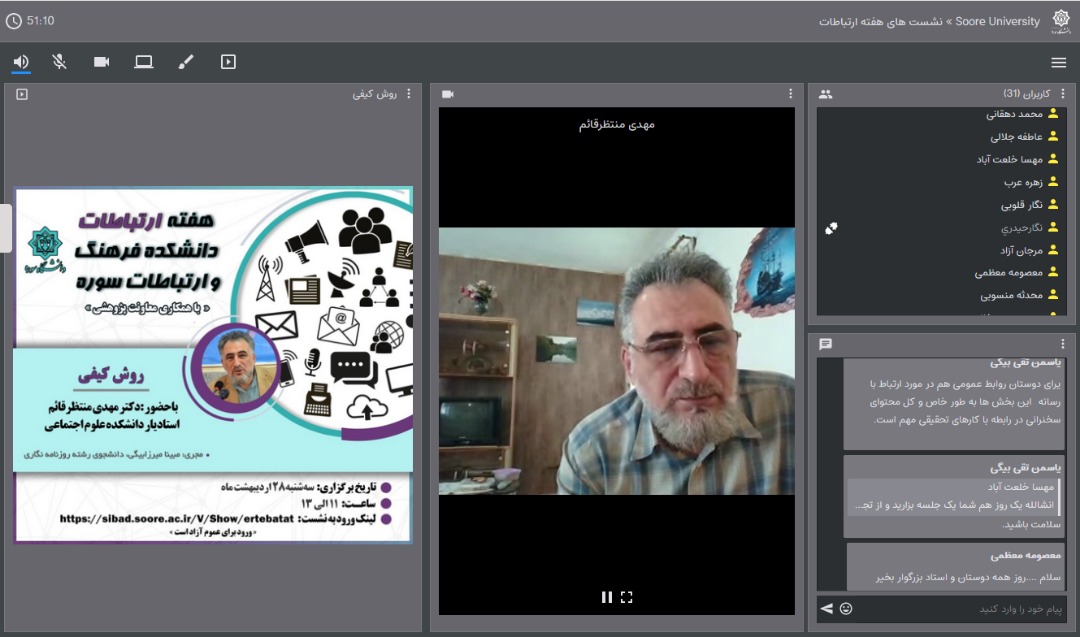Select user مهسا خلعت آباد in list
The height and width of the screenshot is (637, 1080).
1009,160
